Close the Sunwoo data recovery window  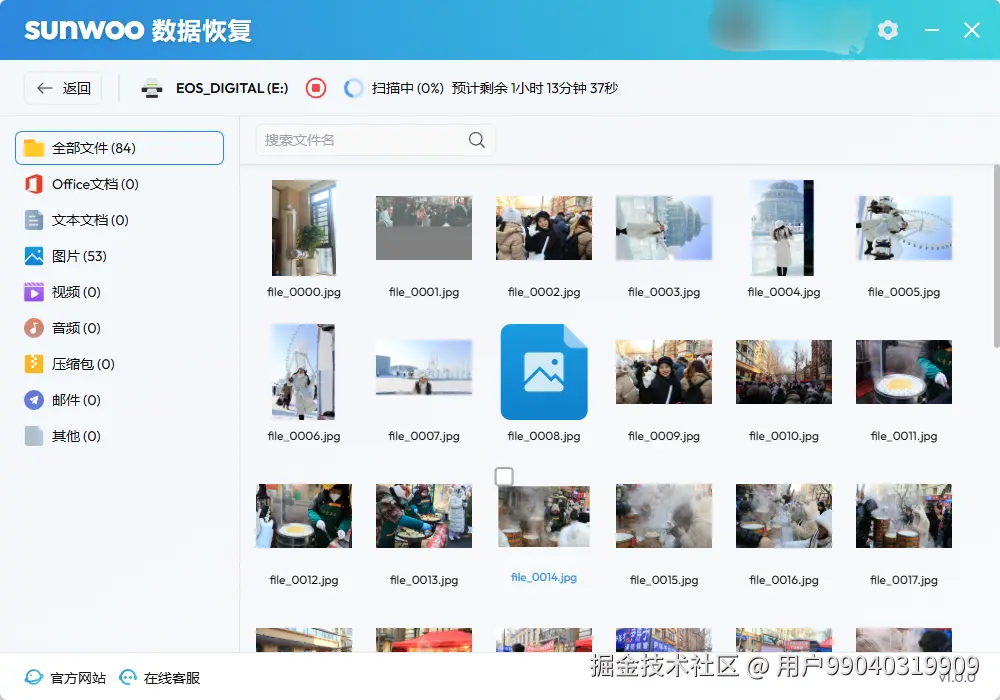coord(971,30)
